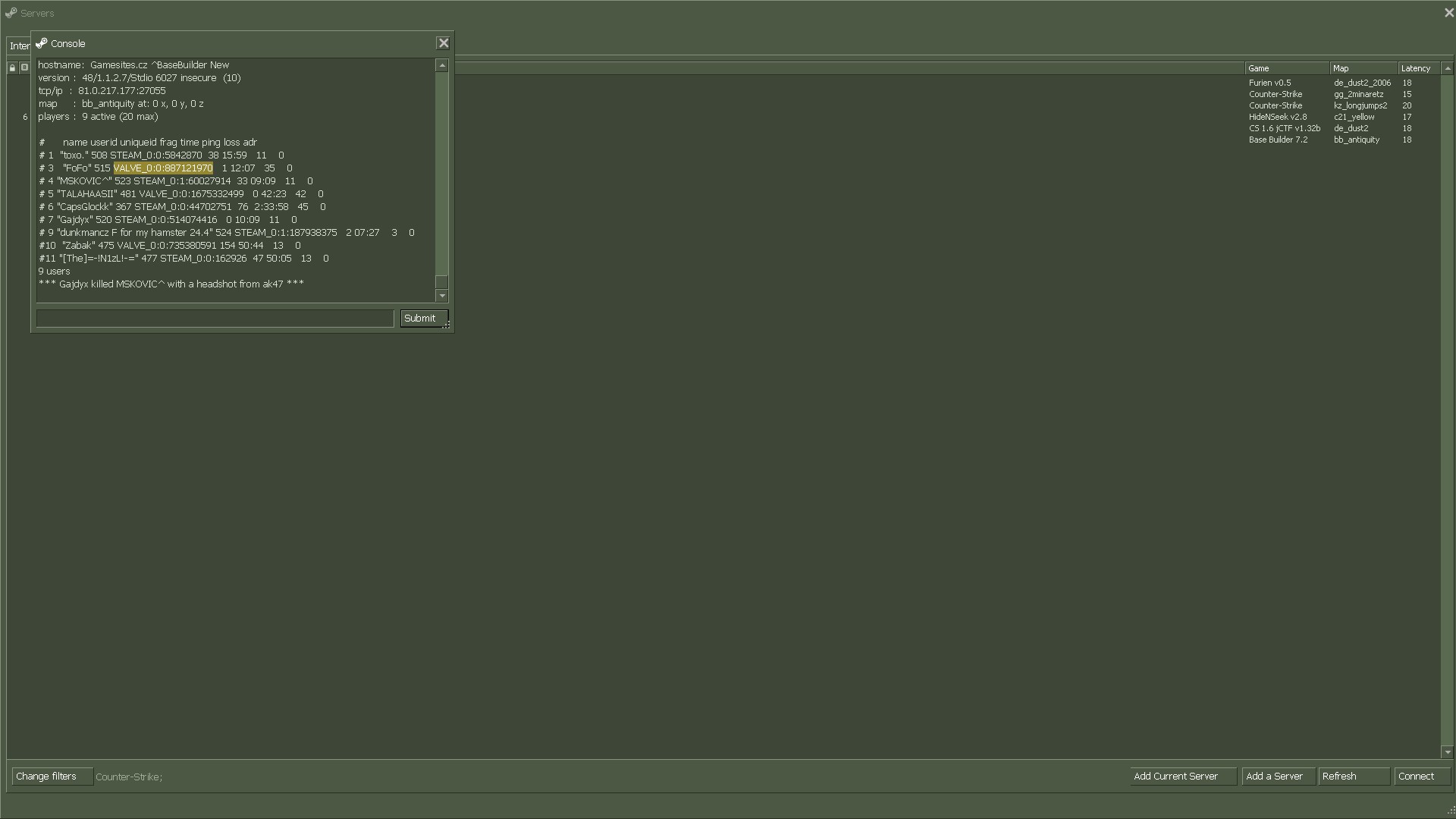This screenshot has width=1456, height=819.
Task: Select the Base Builder 7.2 server row
Action: tap(1279, 140)
